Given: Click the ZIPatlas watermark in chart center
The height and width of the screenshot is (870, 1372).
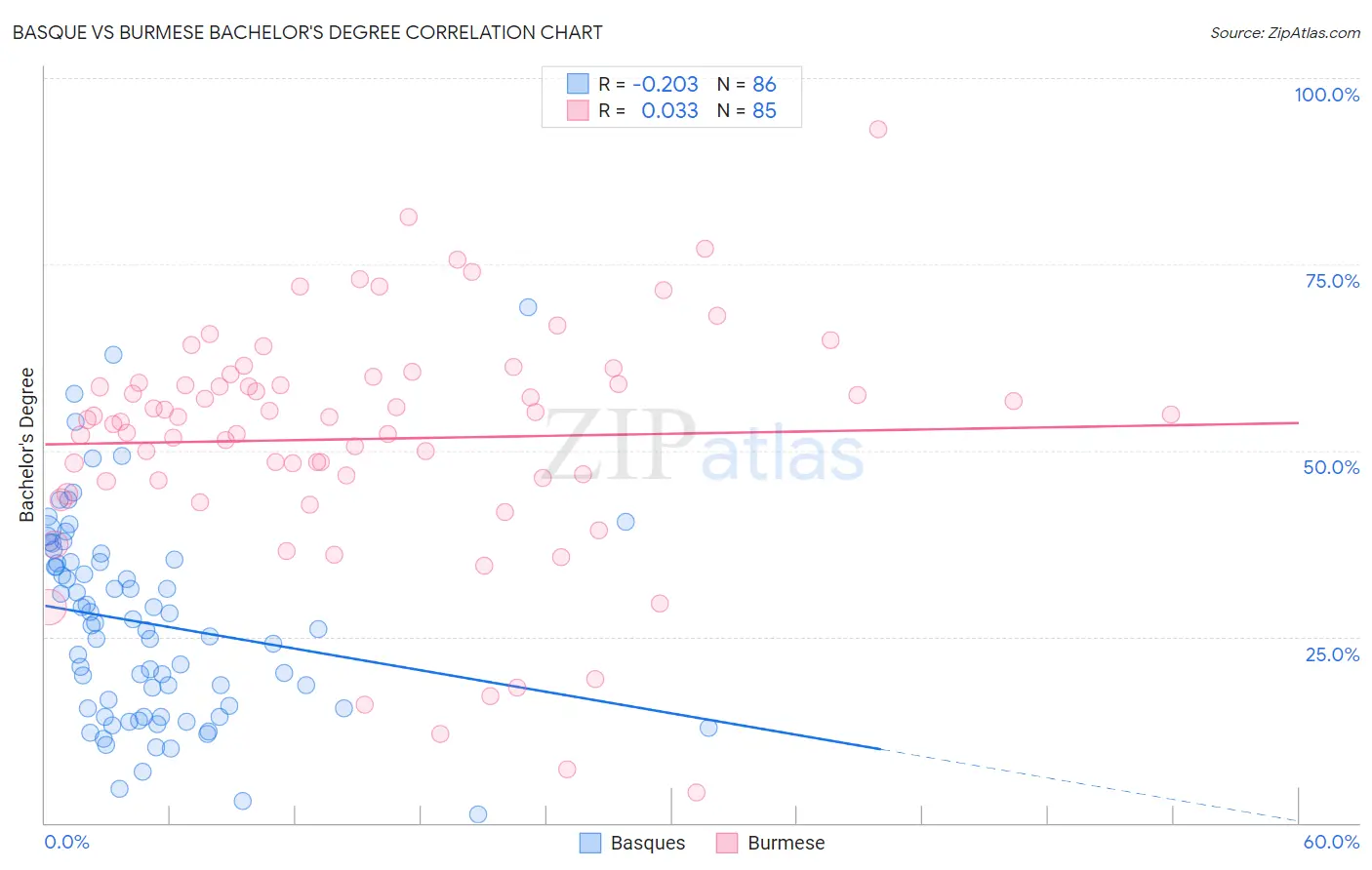Looking at the screenshot, I should (704, 447).
